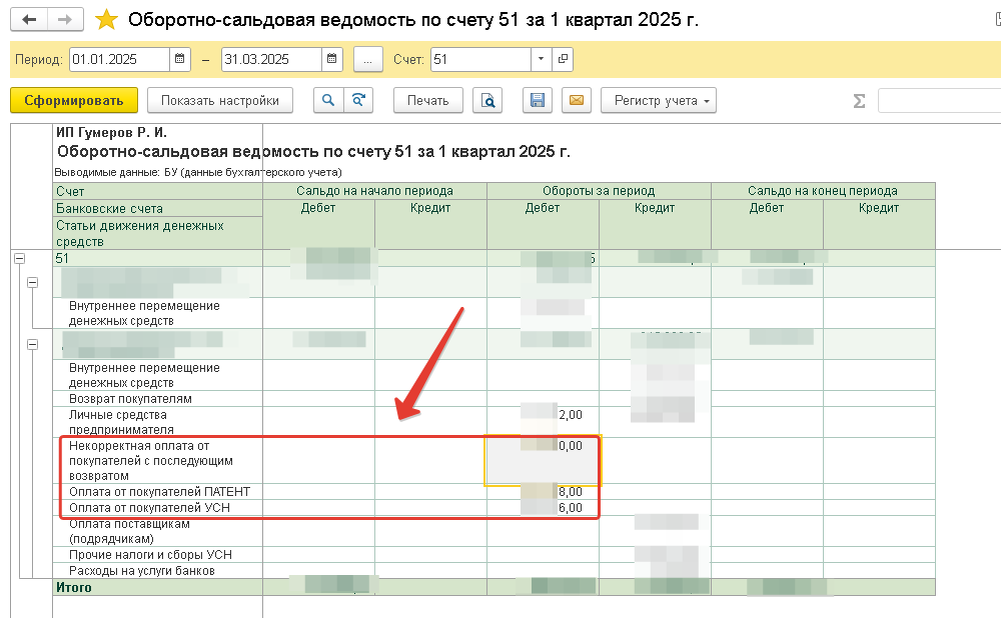Viewport: 1001px width, 618px height.
Task: Click Показать настройки button
Action: point(220,100)
